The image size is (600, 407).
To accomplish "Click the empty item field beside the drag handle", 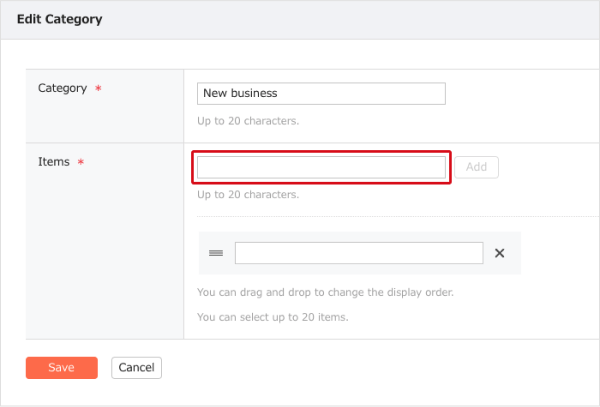I will pyautogui.click(x=359, y=253).
